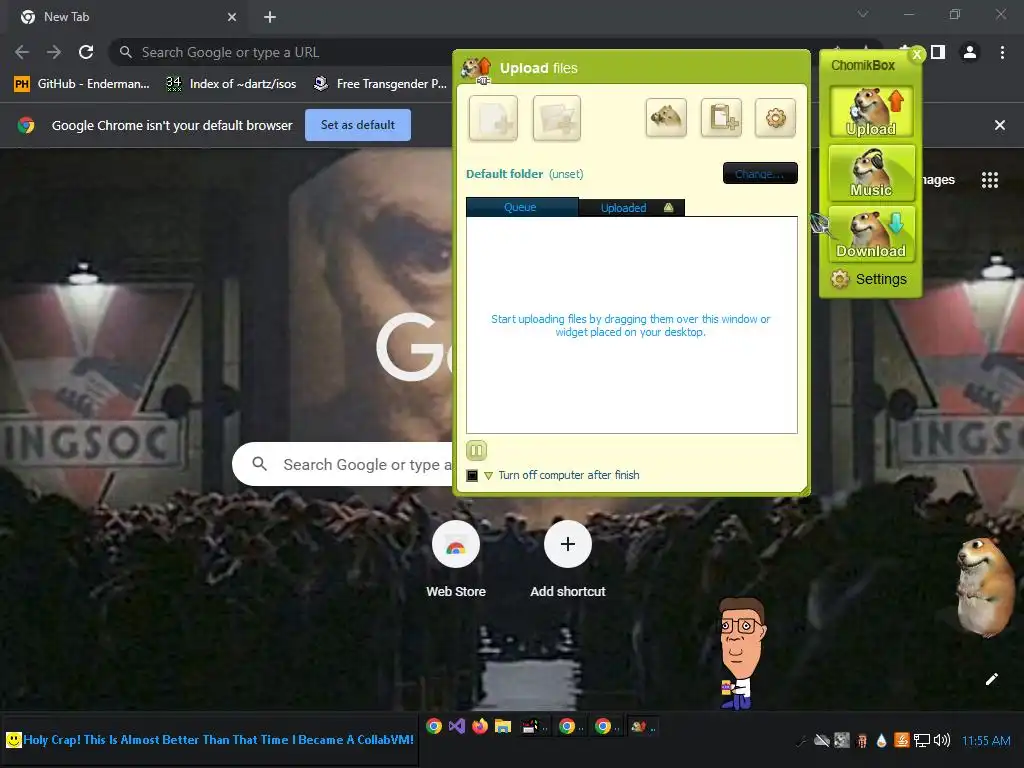
Task: Open the Google apps grid
Action: [x=990, y=180]
